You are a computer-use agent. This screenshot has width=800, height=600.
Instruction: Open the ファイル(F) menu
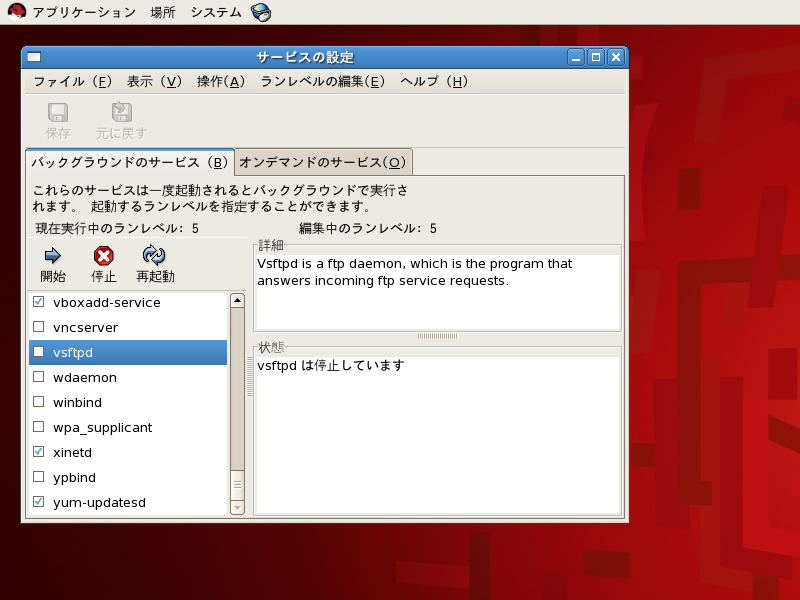click(x=72, y=82)
